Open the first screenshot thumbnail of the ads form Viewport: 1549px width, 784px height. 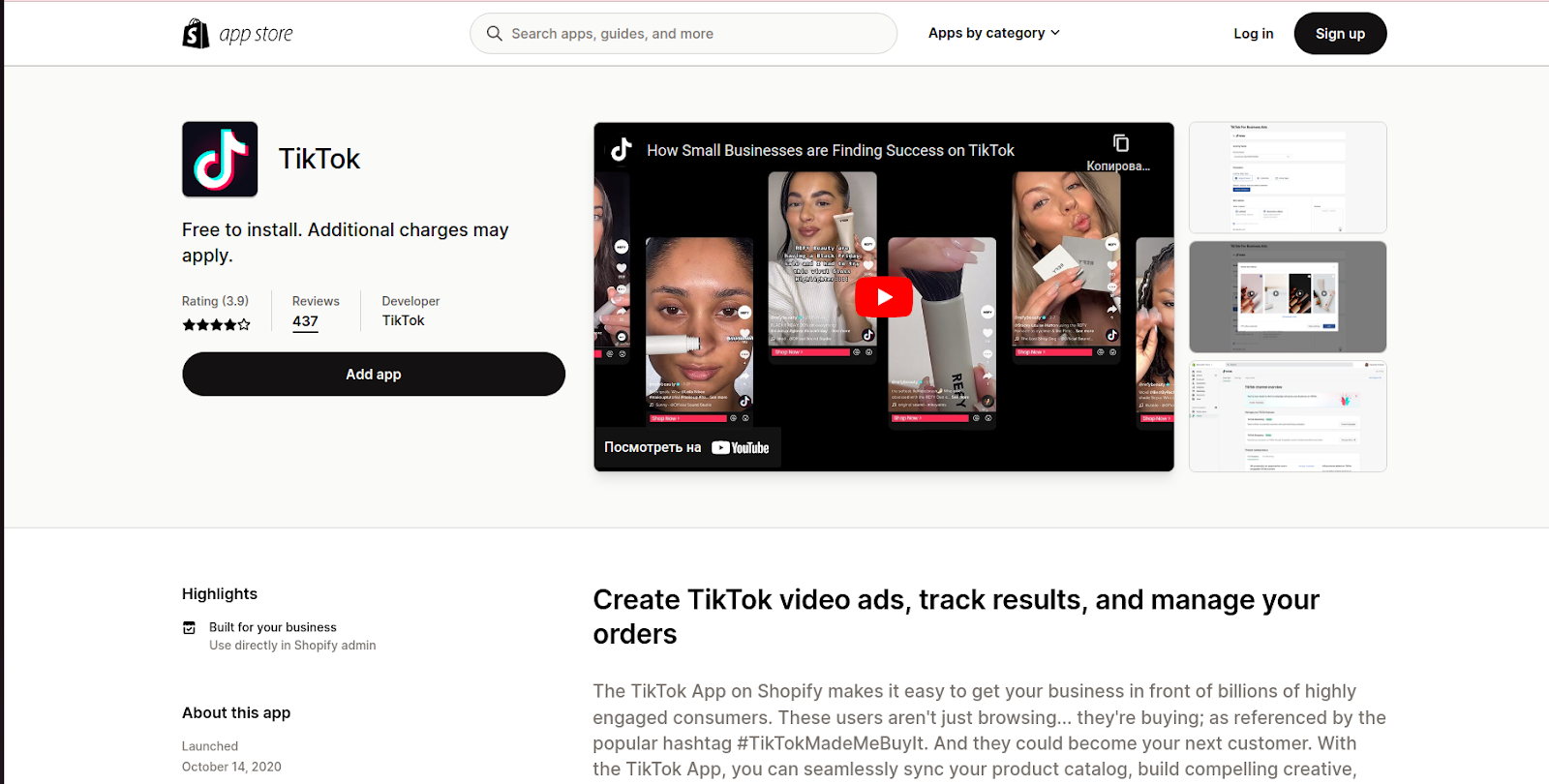coord(1288,177)
